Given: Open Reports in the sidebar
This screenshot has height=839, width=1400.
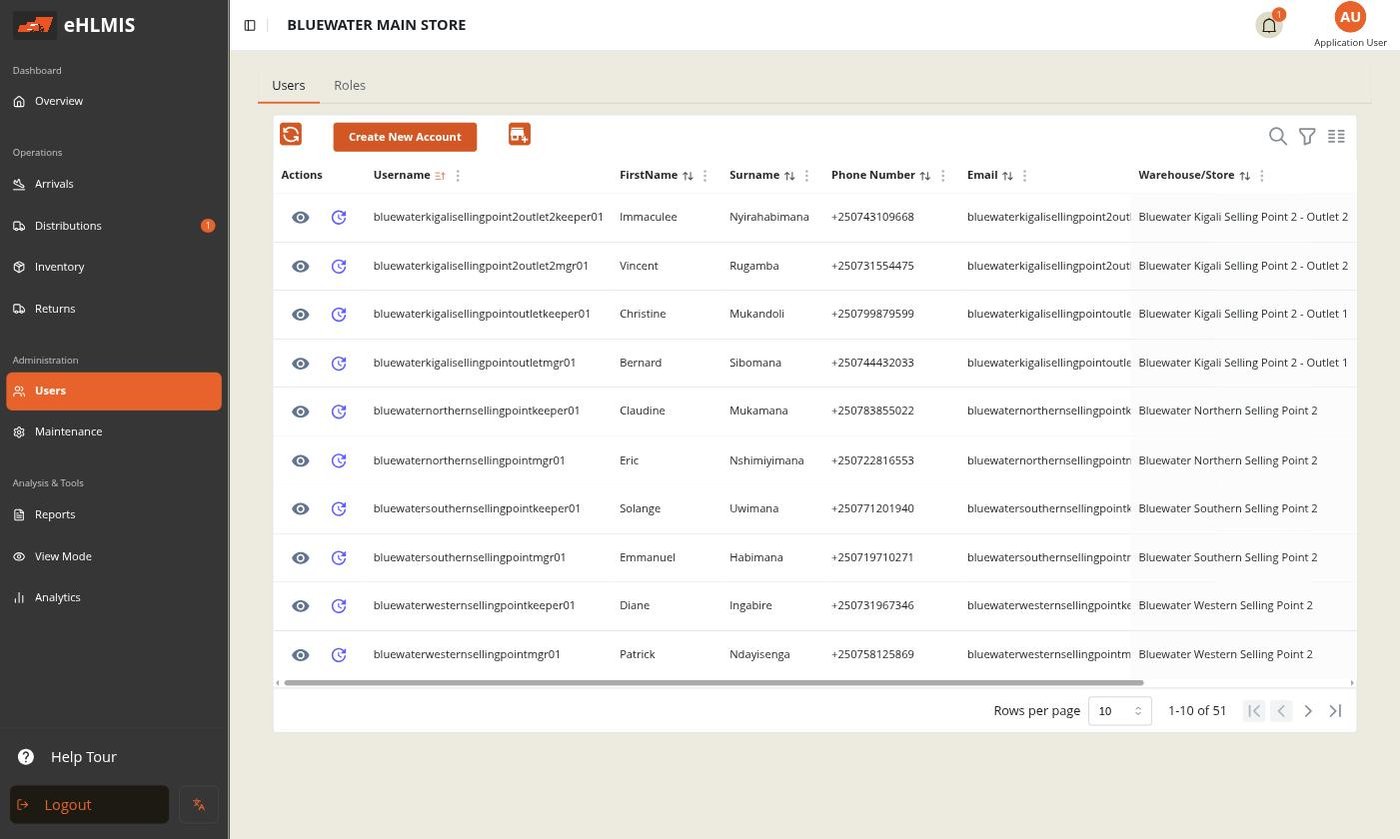Looking at the screenshot, I should point(114,515).
